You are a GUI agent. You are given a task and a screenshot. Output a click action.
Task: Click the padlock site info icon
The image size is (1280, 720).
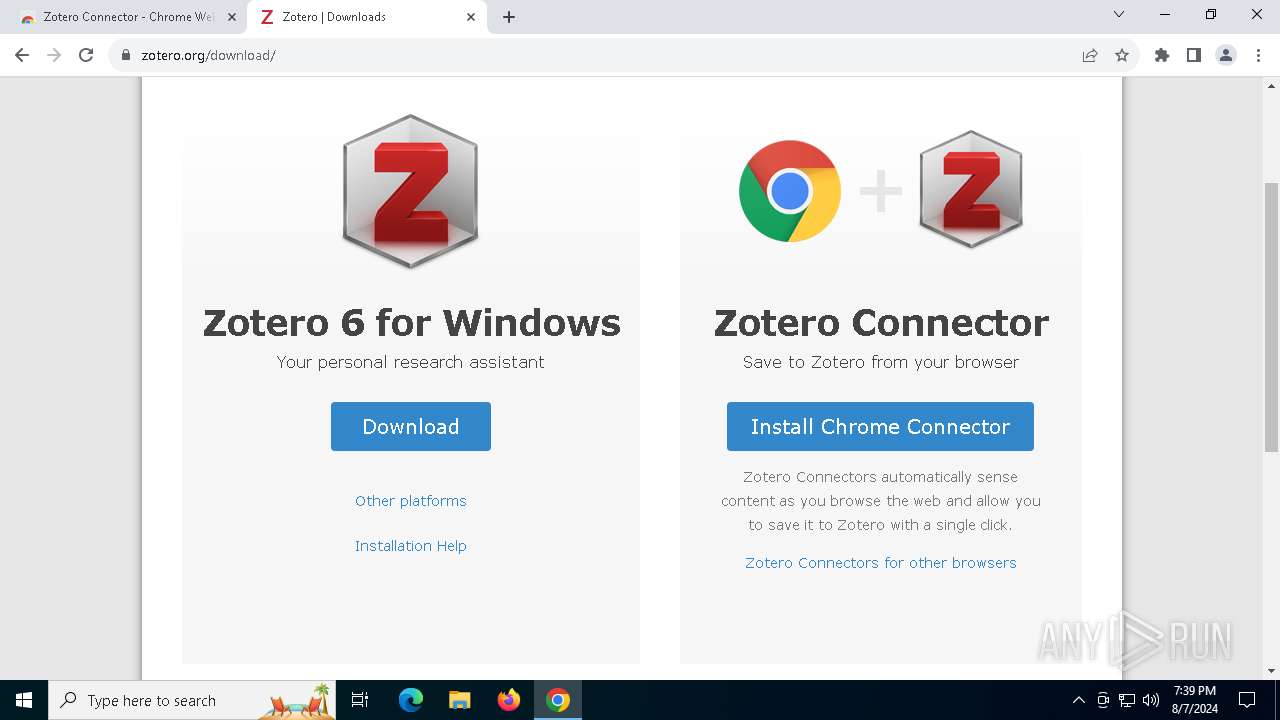(126, 55)
